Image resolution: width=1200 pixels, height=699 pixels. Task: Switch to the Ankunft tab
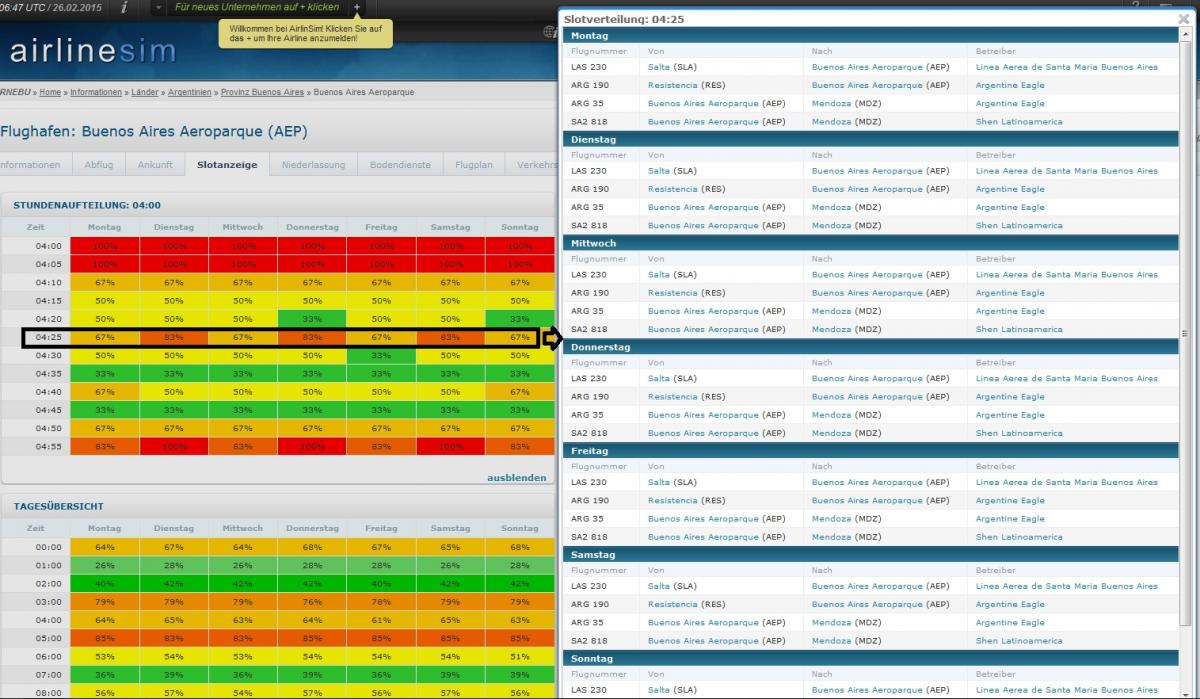155,164
